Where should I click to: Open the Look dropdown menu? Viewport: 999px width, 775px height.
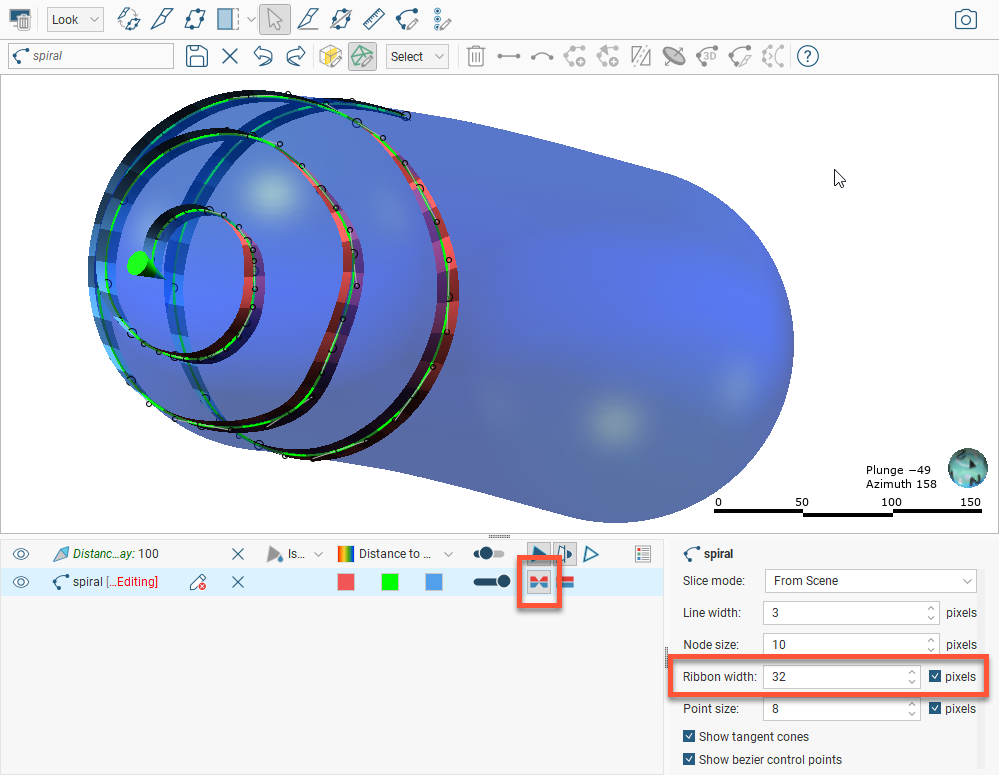coord(76,19)
